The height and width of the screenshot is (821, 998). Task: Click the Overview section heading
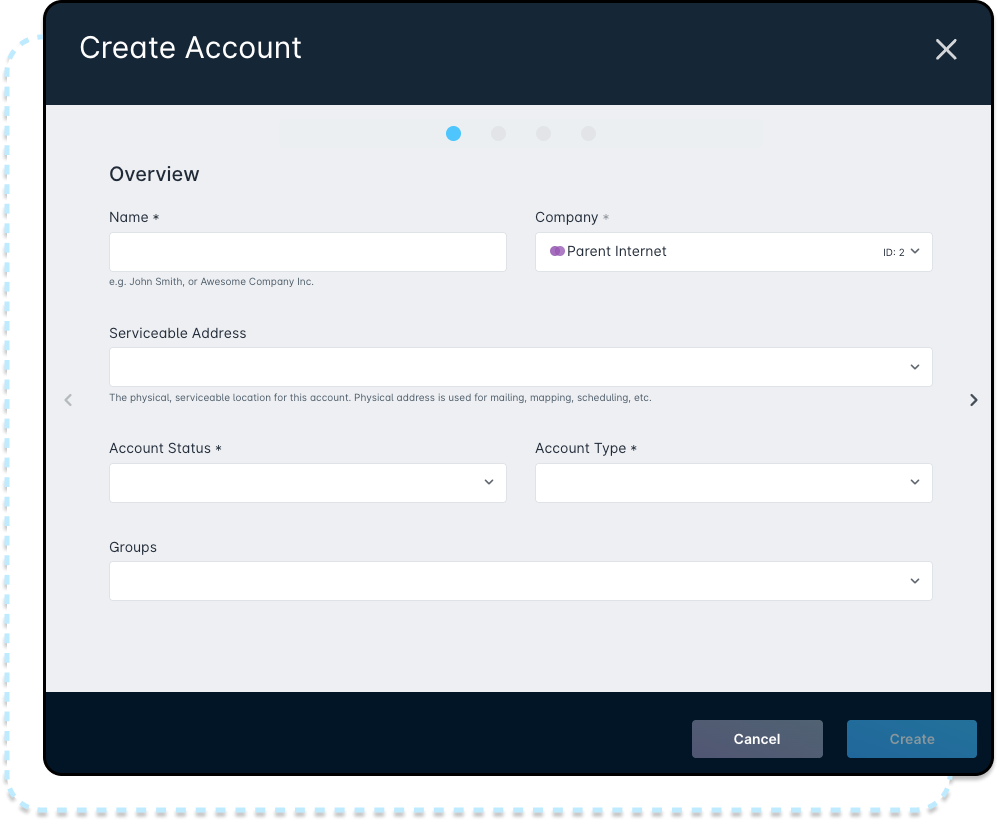tap(154, 174)
